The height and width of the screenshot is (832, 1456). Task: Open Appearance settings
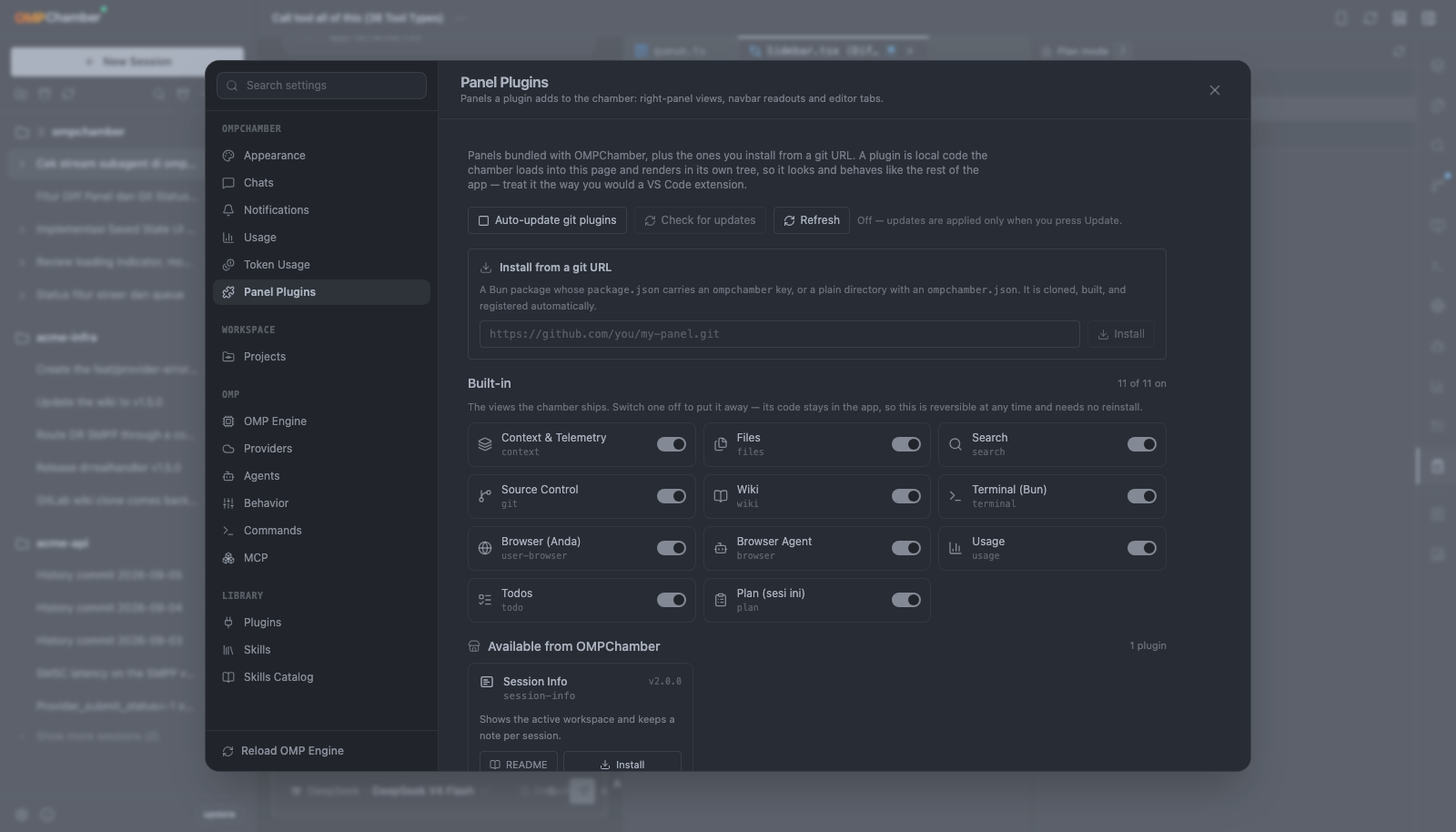click(321, 156)
